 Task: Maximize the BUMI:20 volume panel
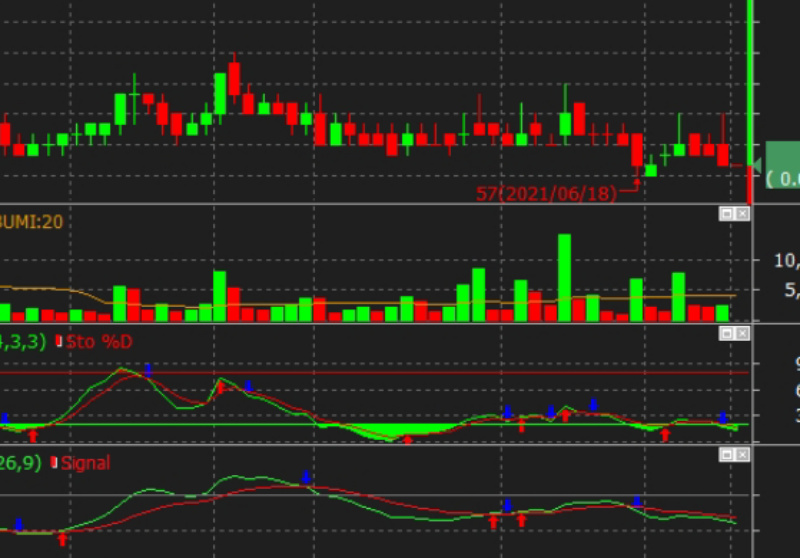point(727,214)
